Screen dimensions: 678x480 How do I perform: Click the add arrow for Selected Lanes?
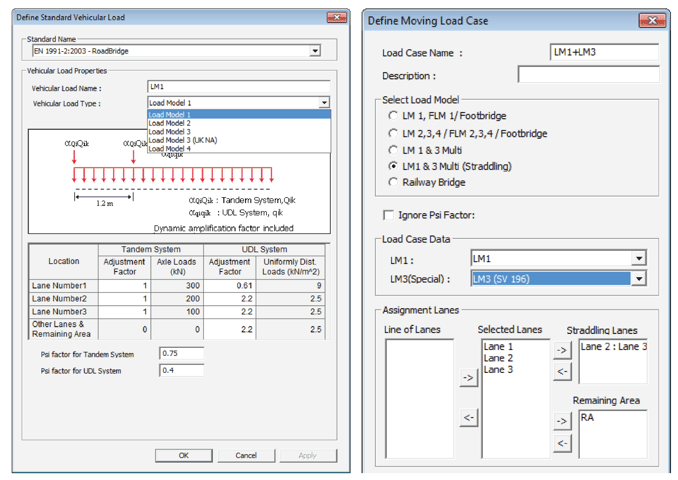point(468,378)
